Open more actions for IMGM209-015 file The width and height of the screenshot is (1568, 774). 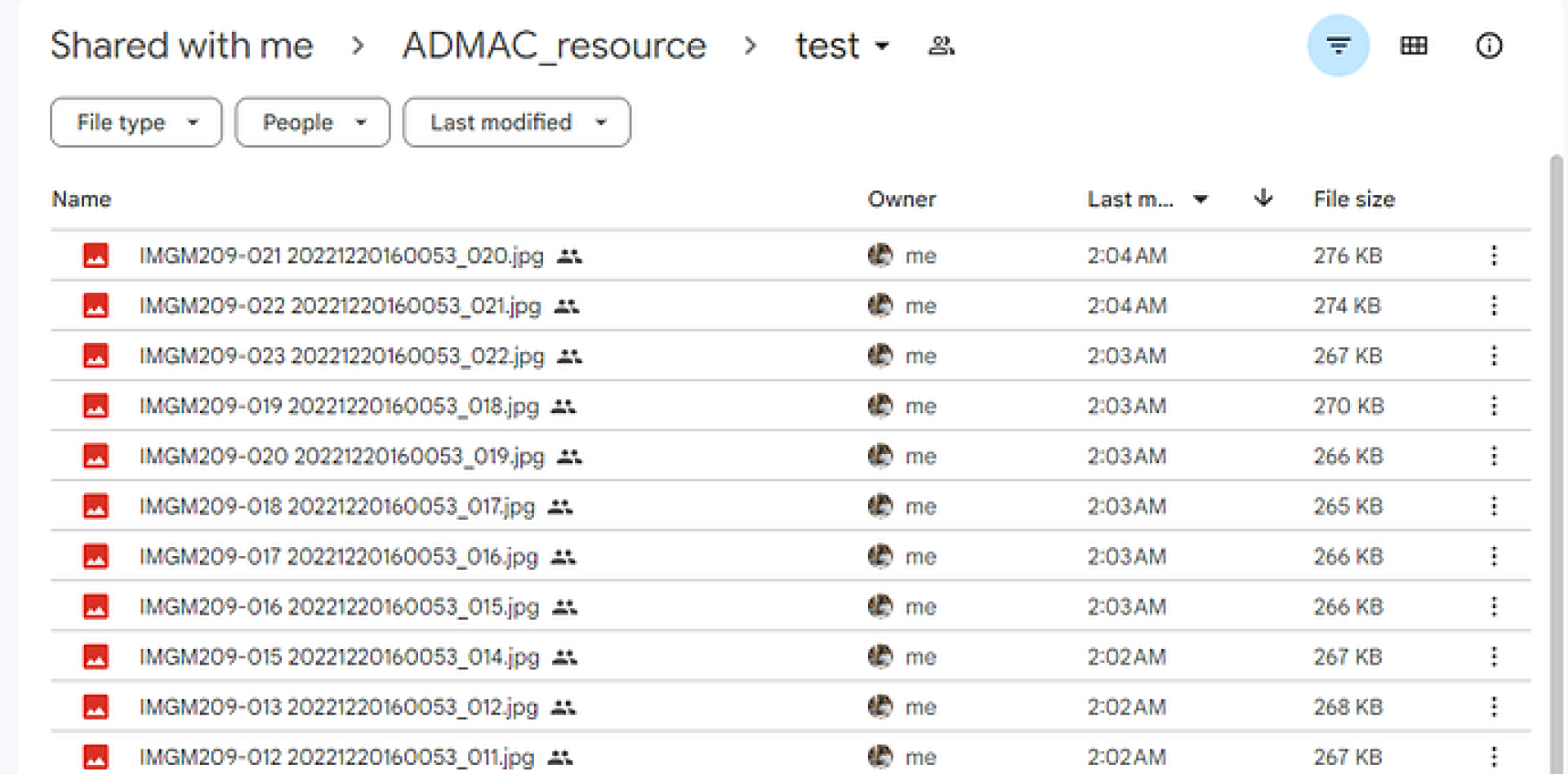[x=1494, y=656]
